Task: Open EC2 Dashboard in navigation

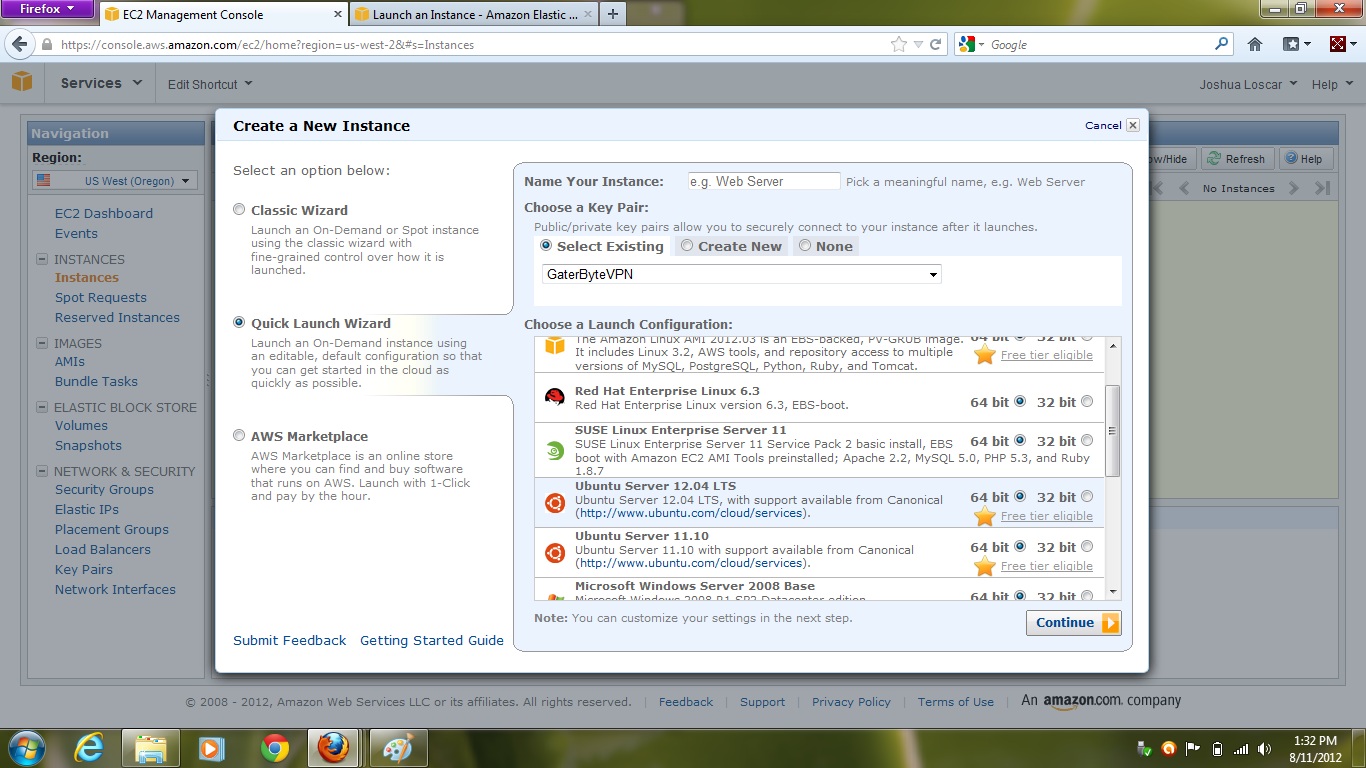Action: [104, 213]
